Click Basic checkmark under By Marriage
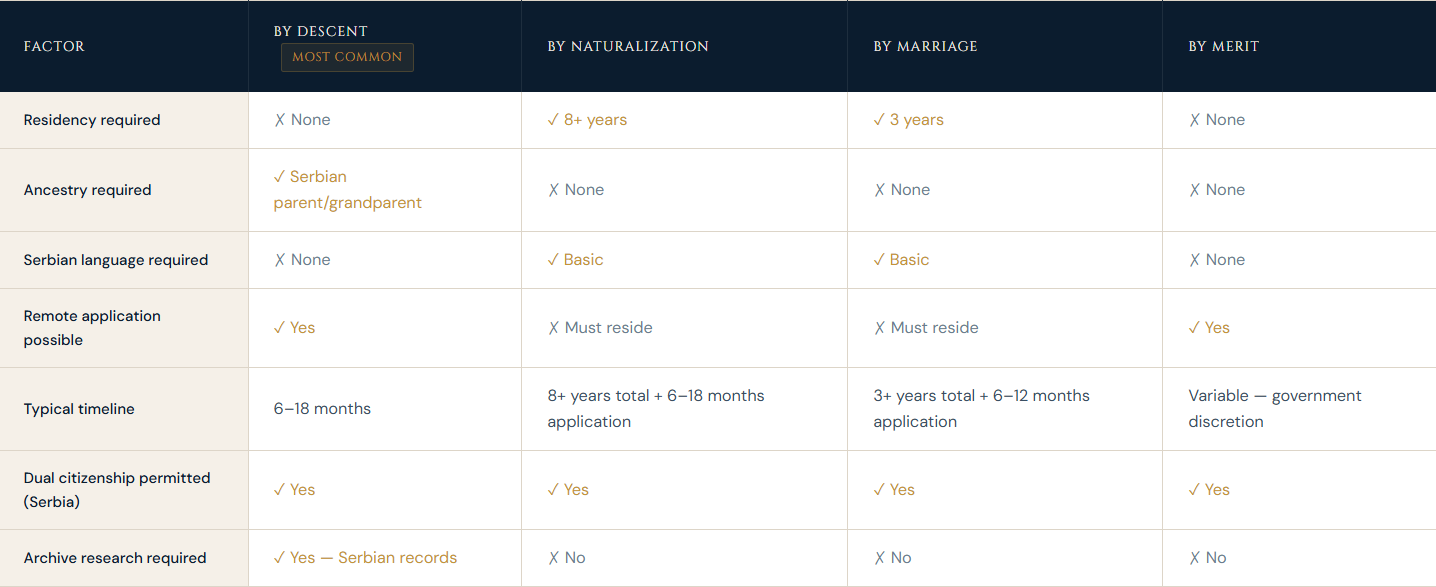The height and width of the screenshot is (587, 1436). (x=879, y=260)
